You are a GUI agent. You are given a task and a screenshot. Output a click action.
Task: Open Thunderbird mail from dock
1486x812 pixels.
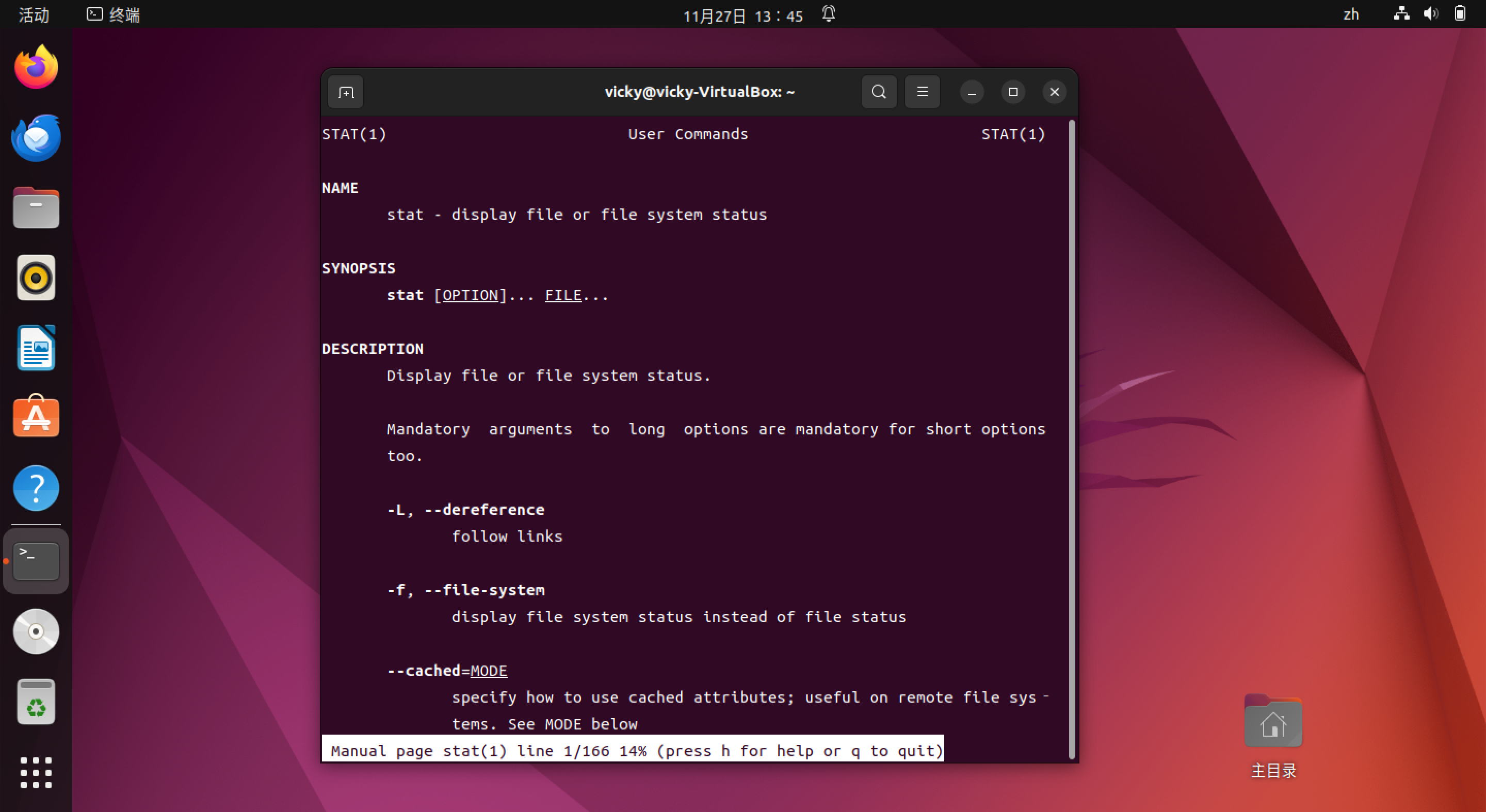coord(36,138)
